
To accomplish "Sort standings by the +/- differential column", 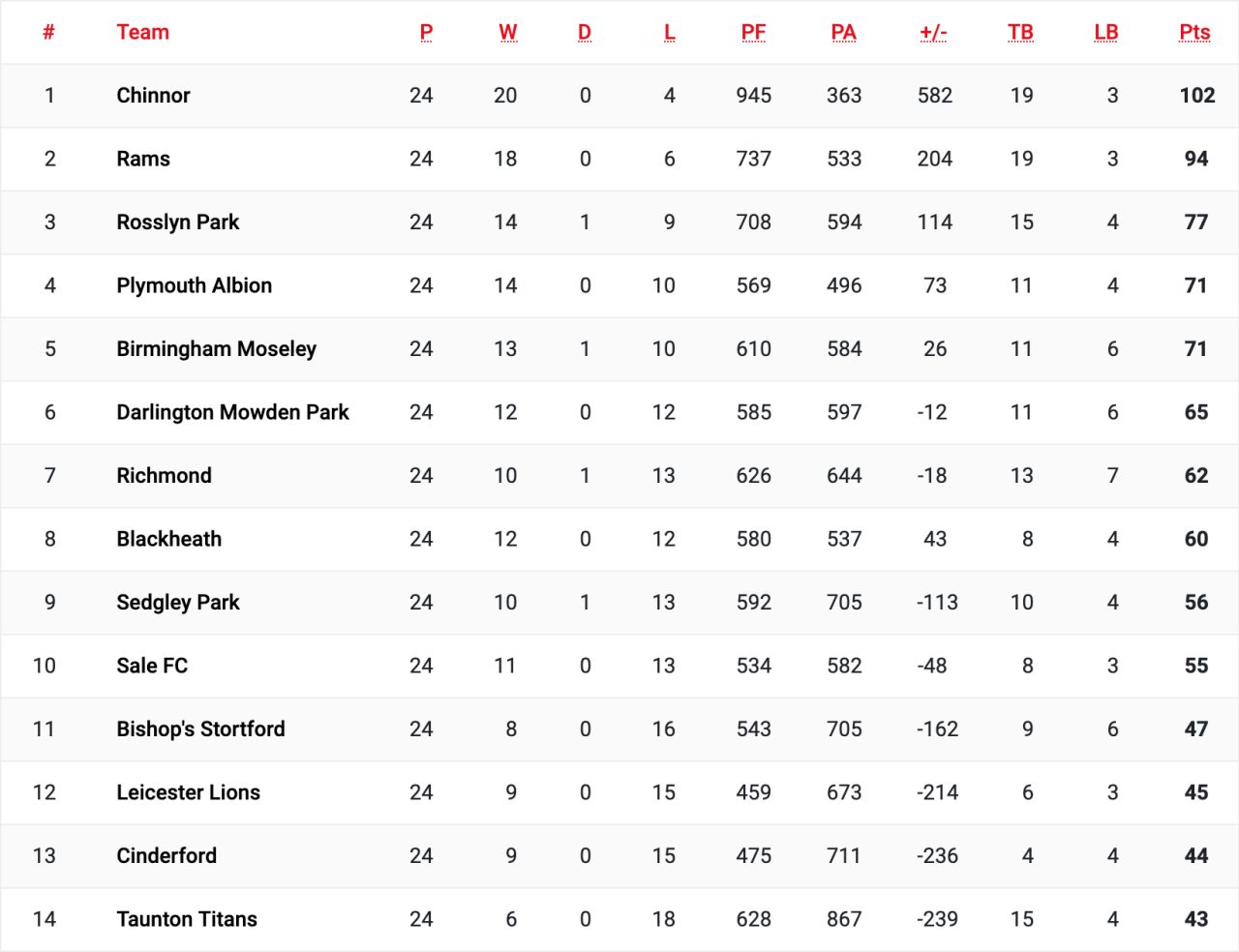I will 932,32.
